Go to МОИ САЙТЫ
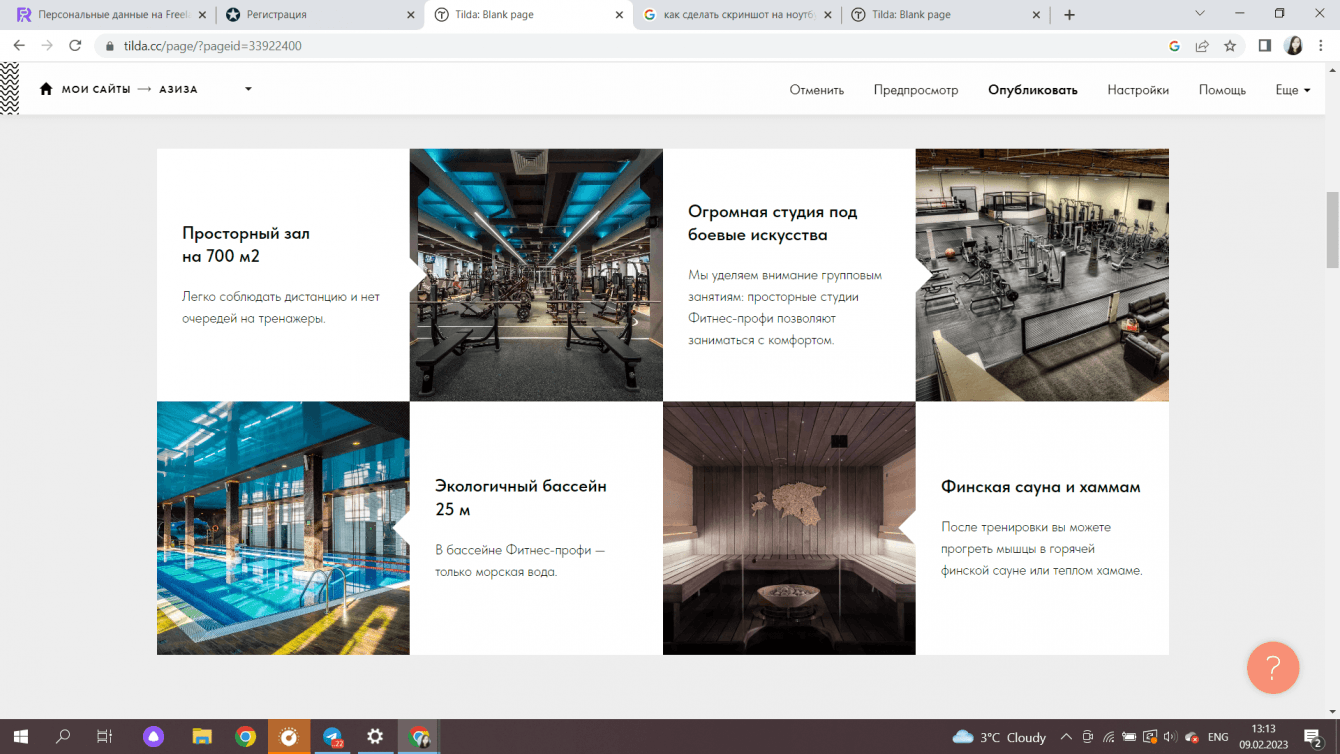Screen dimensions: 1340x754 [x=96, y=89]
